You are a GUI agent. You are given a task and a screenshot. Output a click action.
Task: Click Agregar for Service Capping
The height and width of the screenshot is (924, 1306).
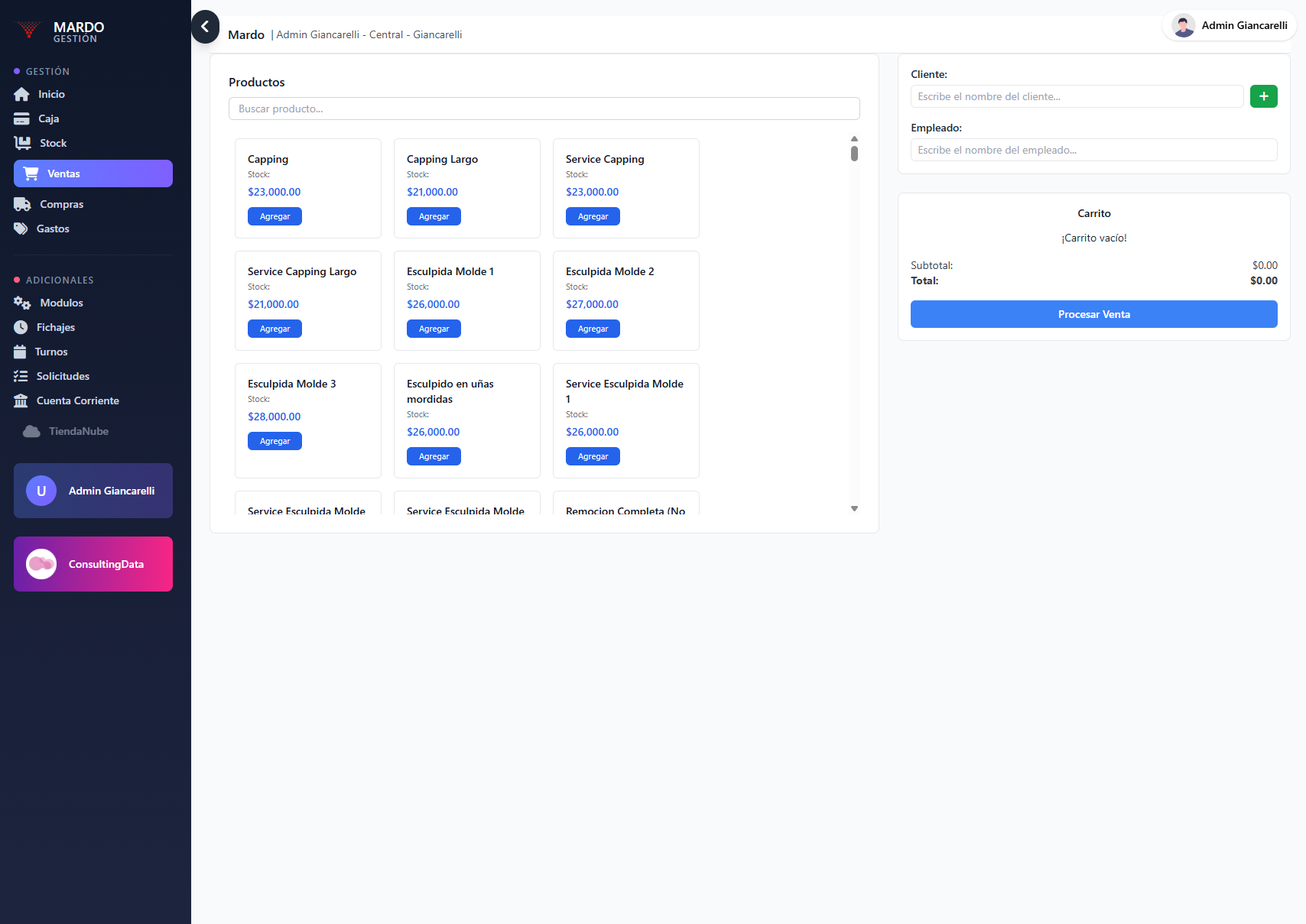593,216
